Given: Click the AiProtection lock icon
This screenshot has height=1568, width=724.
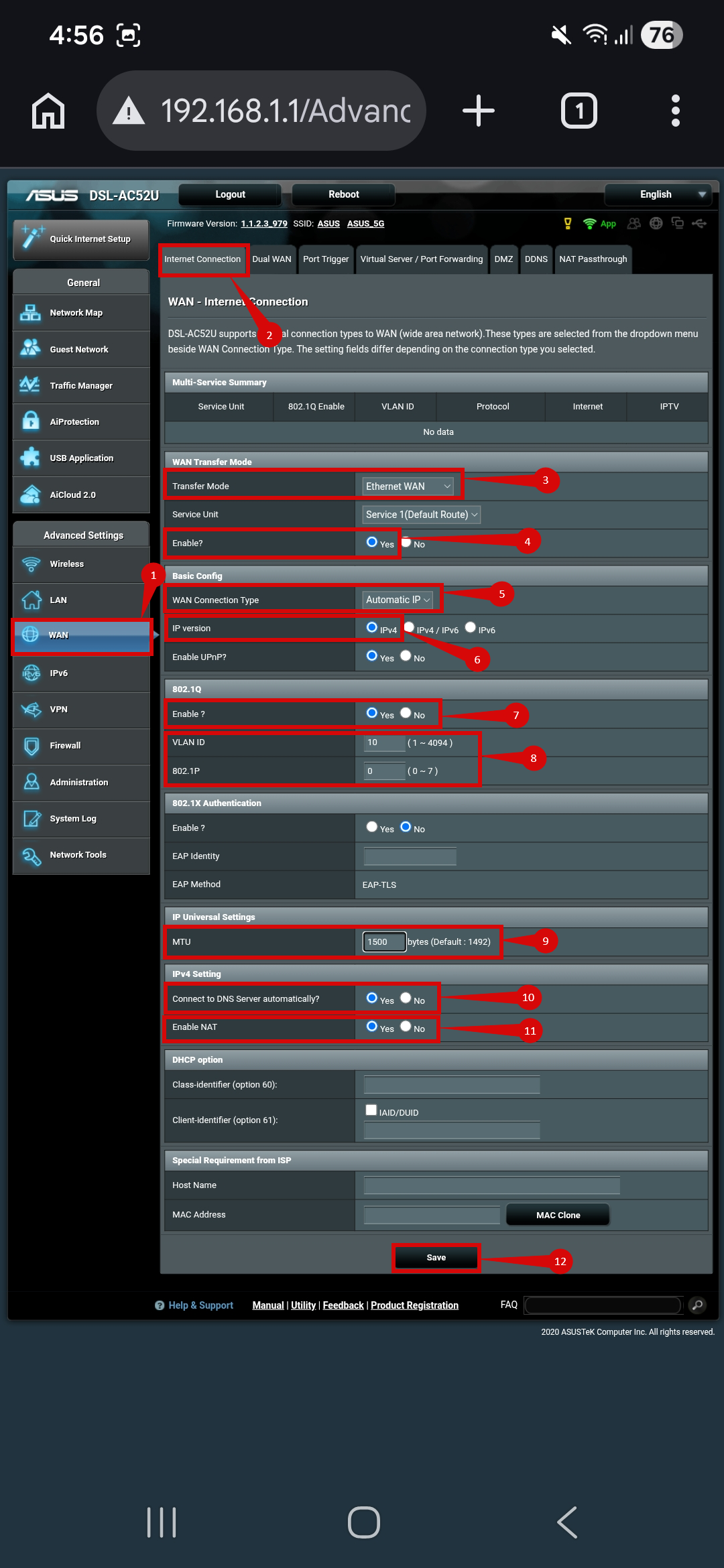Looking at the screenshot, I should pyautogui.click(x=30, y=421).
